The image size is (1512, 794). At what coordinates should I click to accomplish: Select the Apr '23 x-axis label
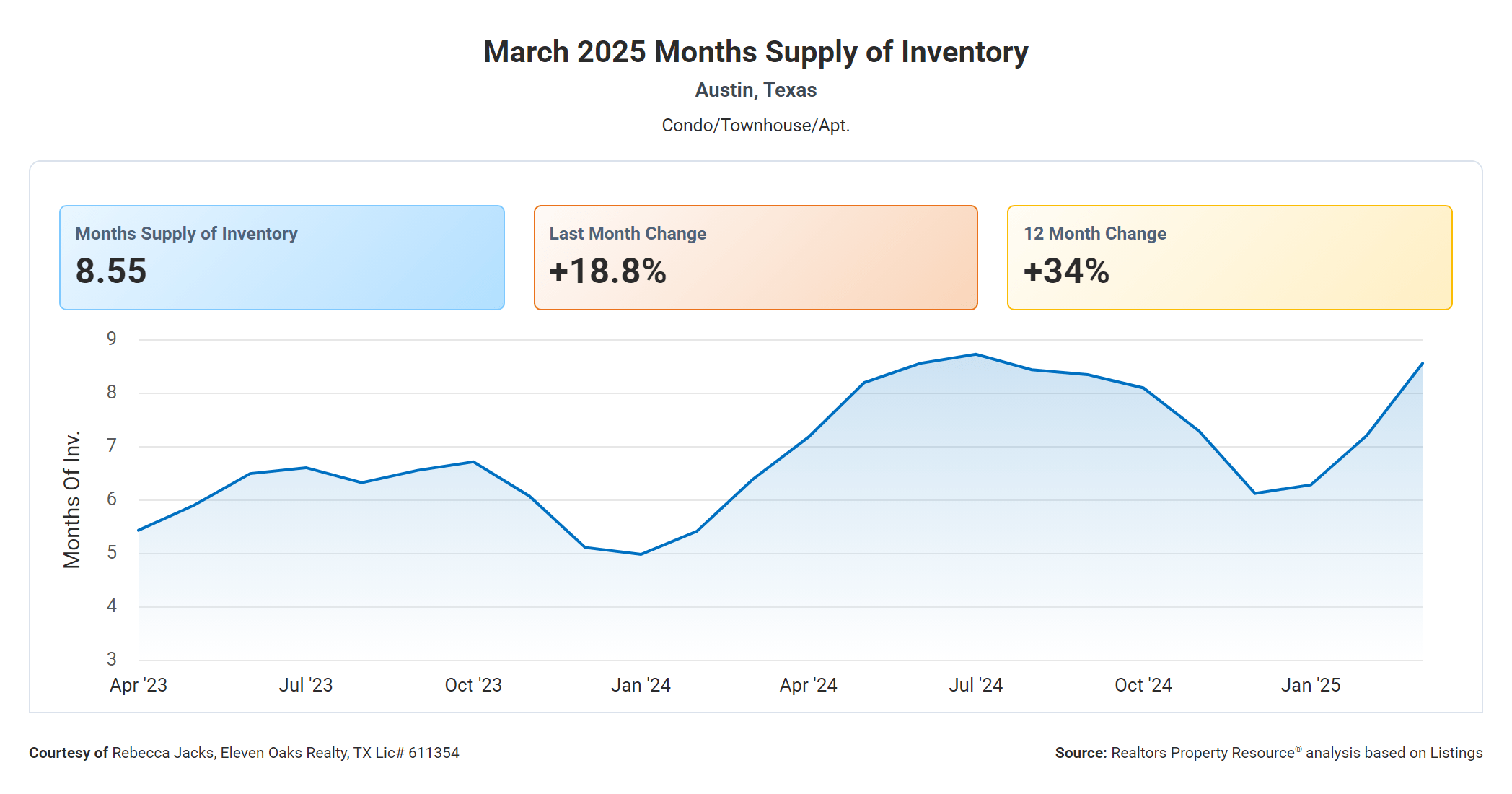tap(139, 685)
